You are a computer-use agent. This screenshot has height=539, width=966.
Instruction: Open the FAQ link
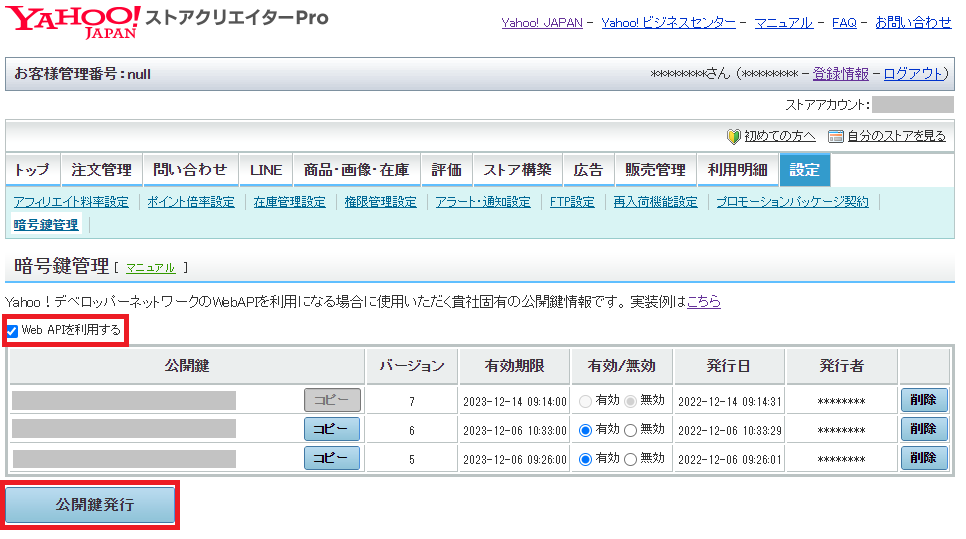tap(844, 23)
